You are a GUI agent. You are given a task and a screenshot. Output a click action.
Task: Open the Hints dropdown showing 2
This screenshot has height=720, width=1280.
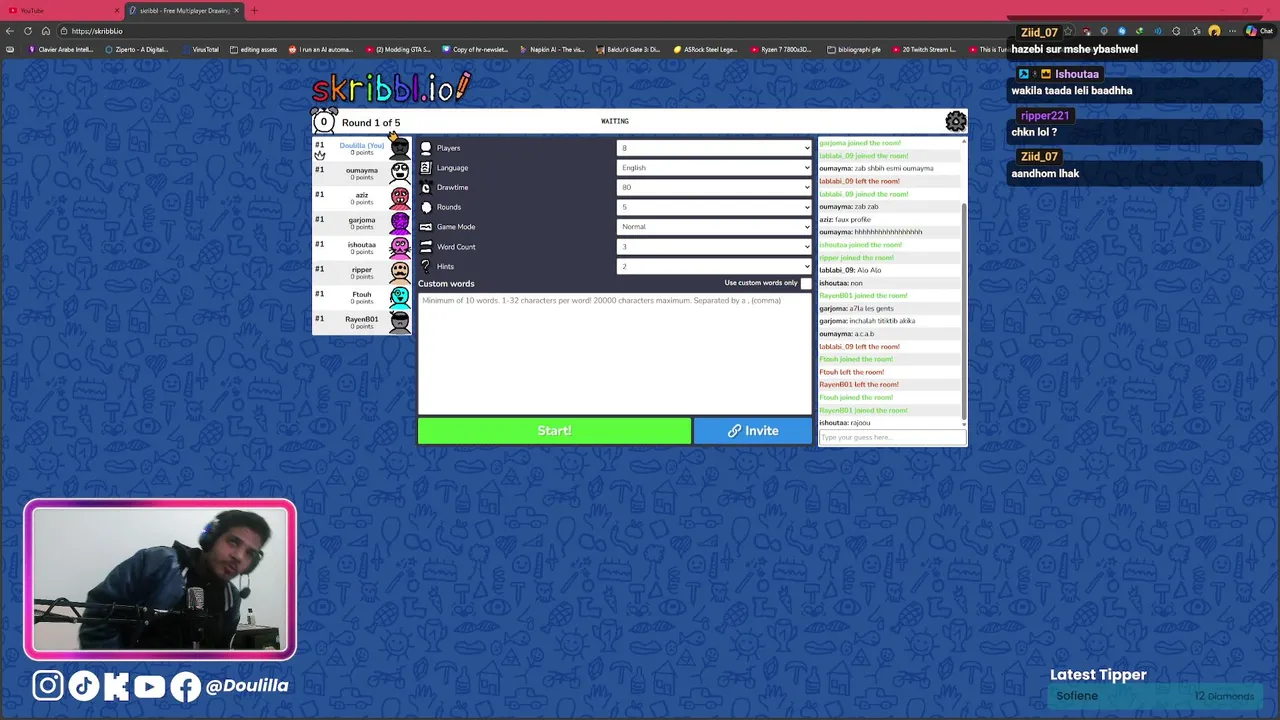click(x=714, y=266)
